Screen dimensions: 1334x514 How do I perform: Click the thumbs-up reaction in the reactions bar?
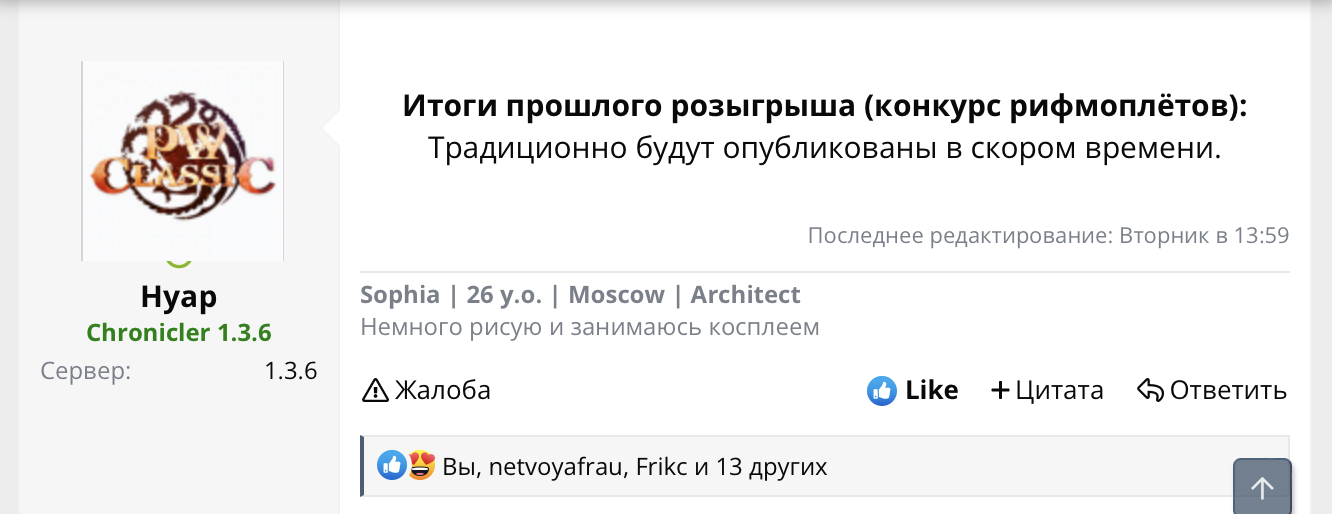391,465
